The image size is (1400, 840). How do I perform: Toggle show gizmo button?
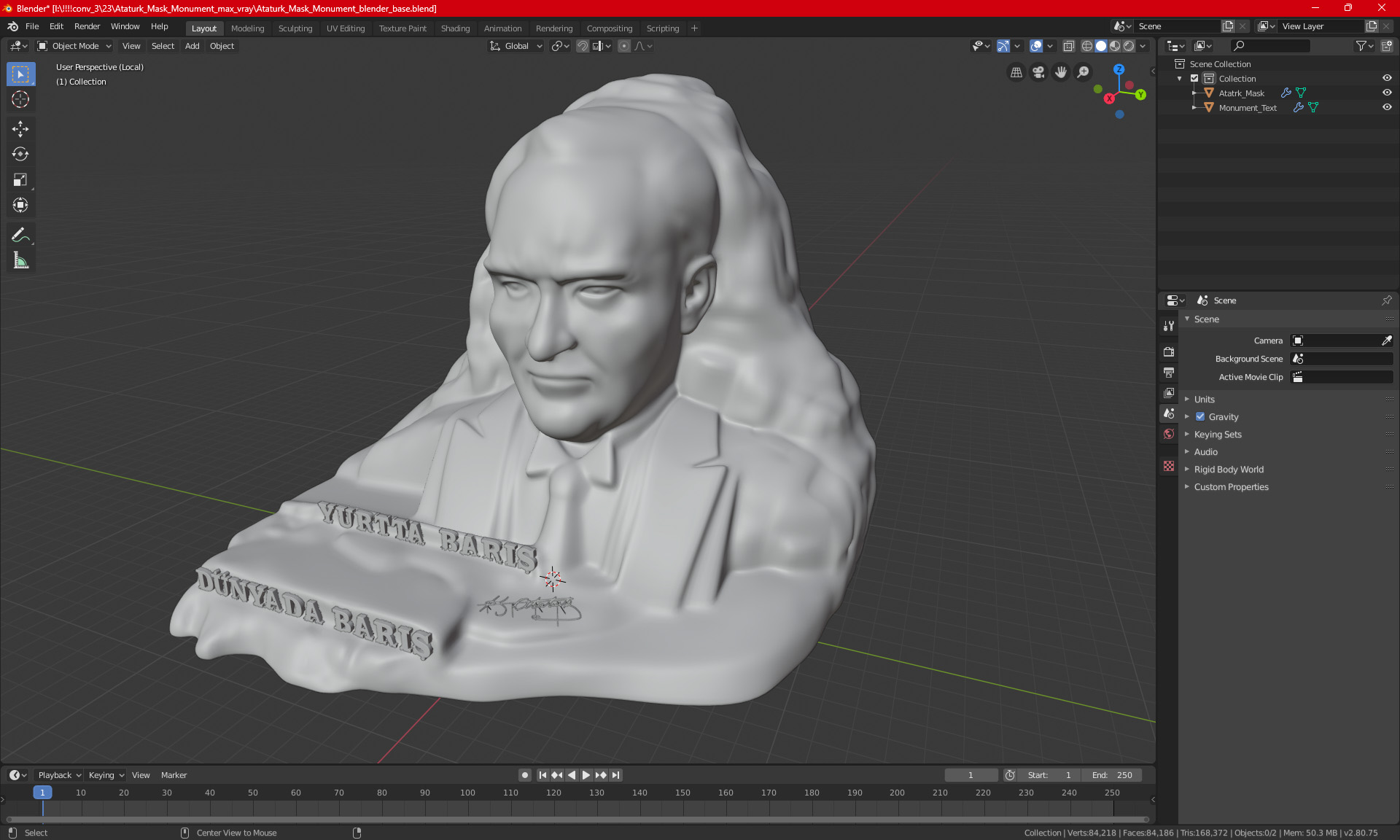click(1003, 46)
